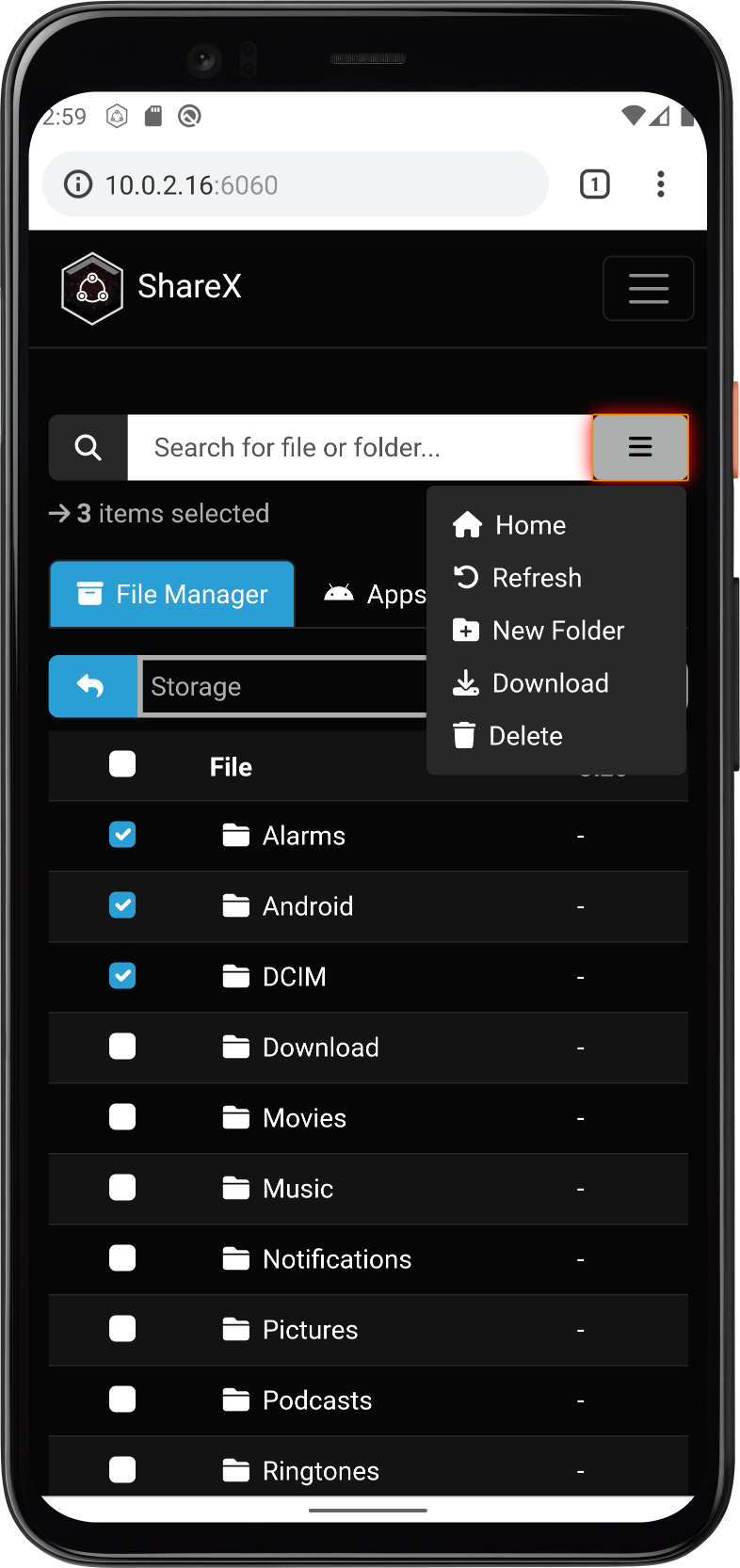Click the search magnifier icon
This screenshot has height=1568, width=740.
(x=88, y=448)
